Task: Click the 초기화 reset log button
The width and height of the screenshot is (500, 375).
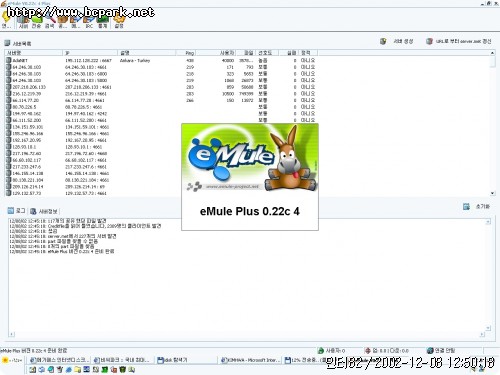Action: pos(483,207)
